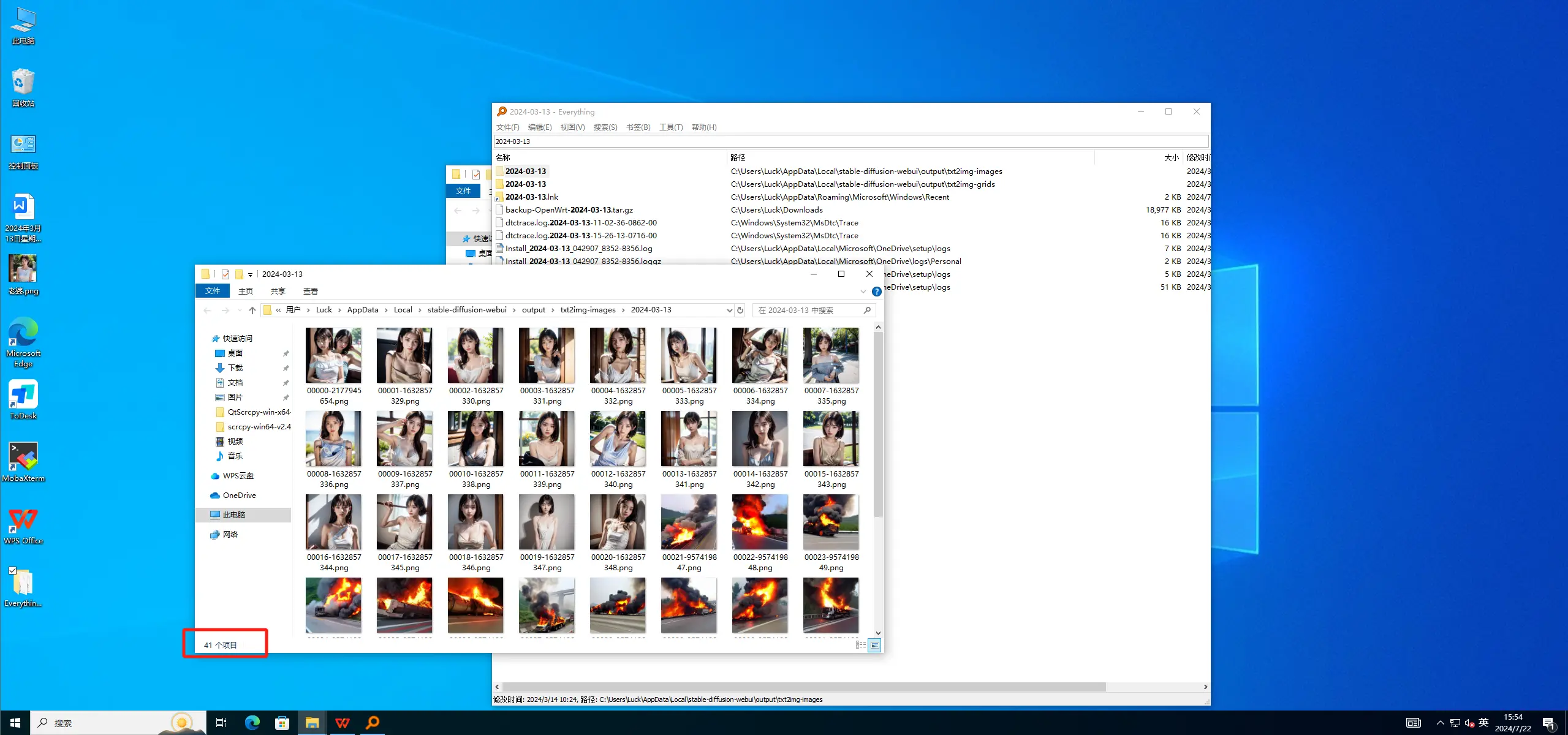Switch to the 查看 ribbon tab
Image resolution: width=1568 pixels, height=735 pixels.
click(311, 290)
